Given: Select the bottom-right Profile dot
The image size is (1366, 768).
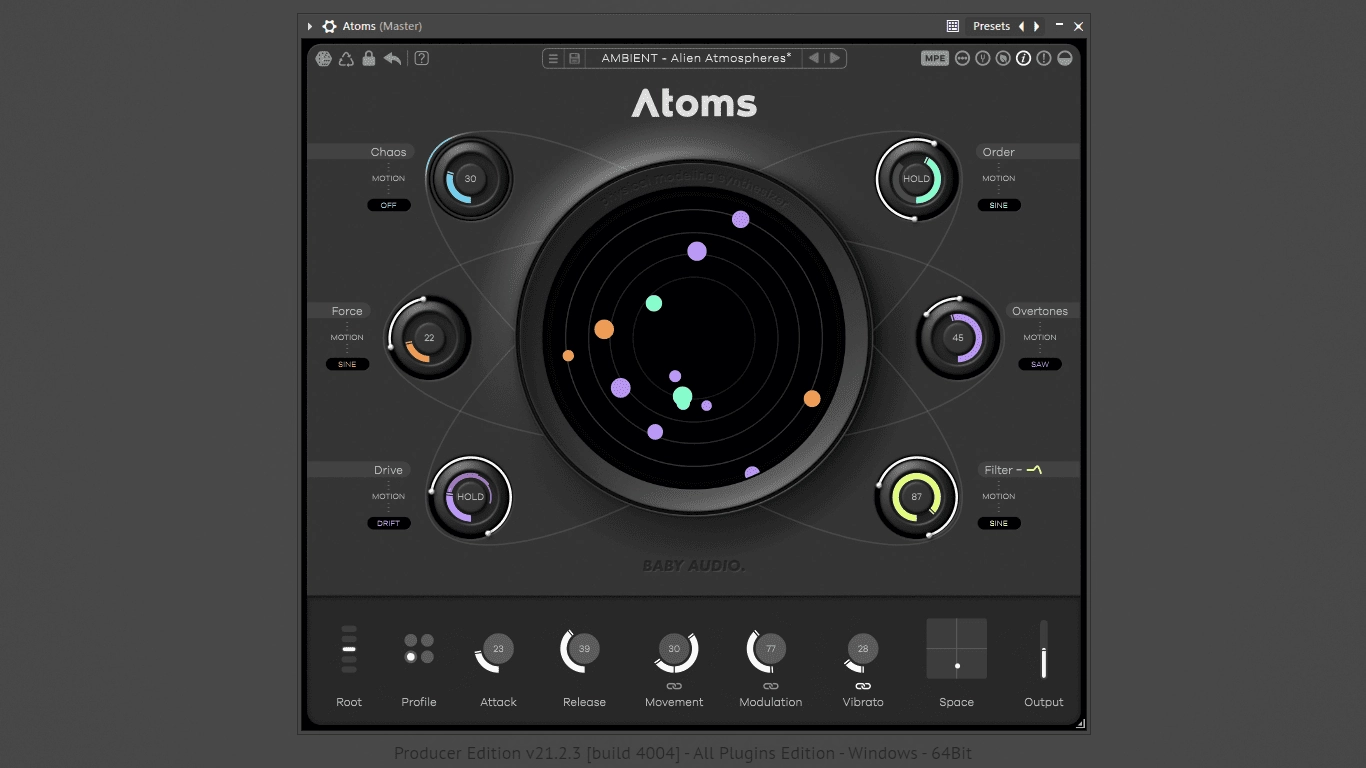Looking at the screenshot, I should tap(427, 657).
